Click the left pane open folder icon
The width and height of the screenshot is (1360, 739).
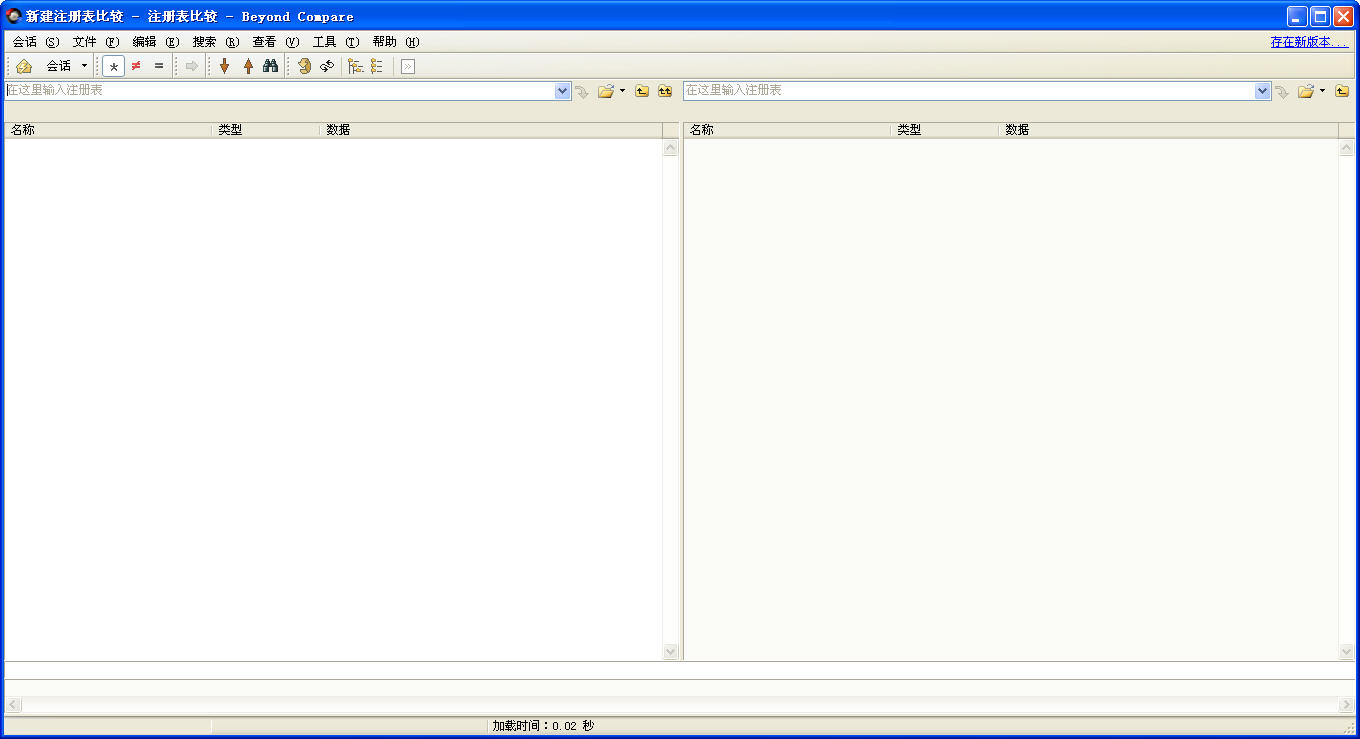[x=605, y=91]
